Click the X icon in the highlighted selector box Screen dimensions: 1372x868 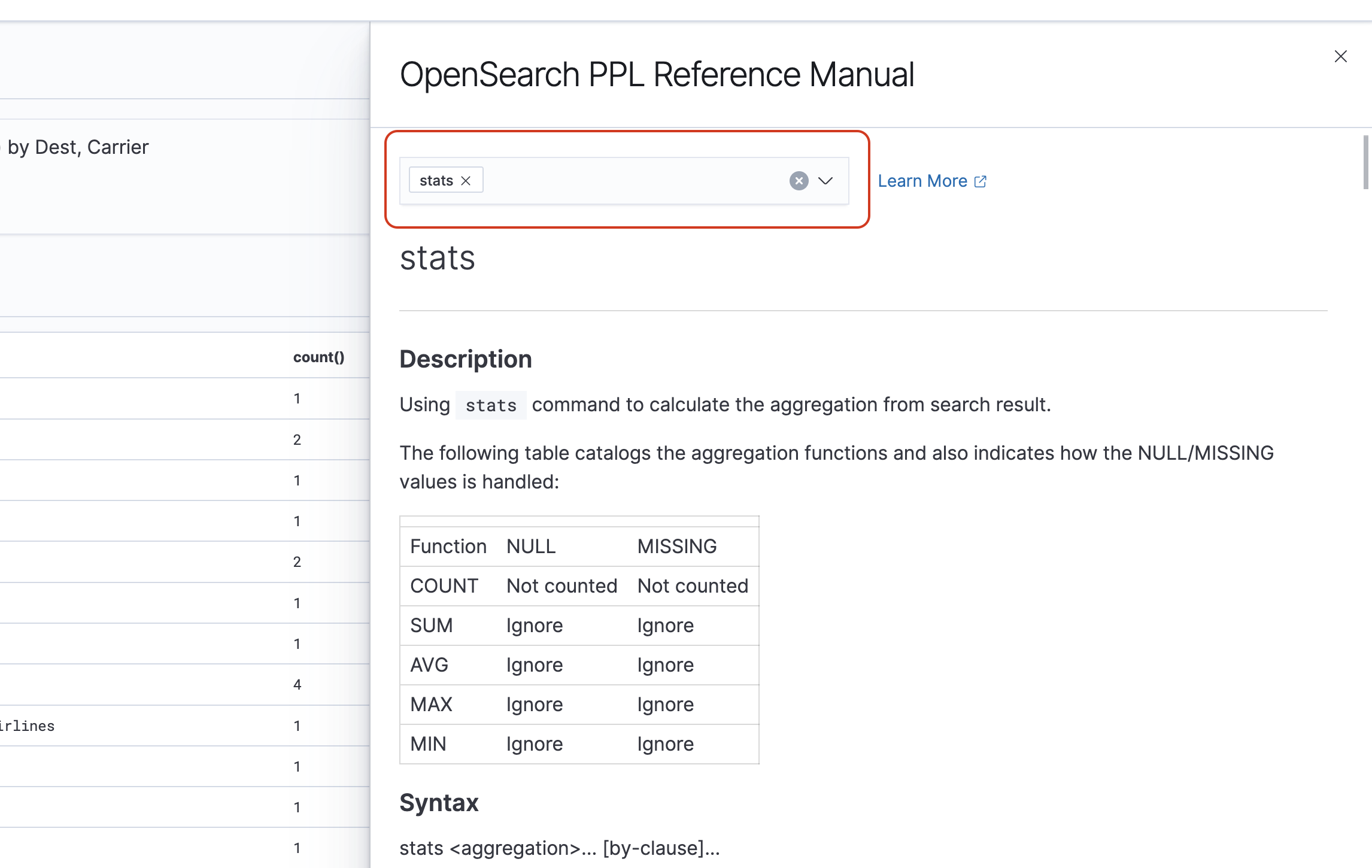pos(799,181)
